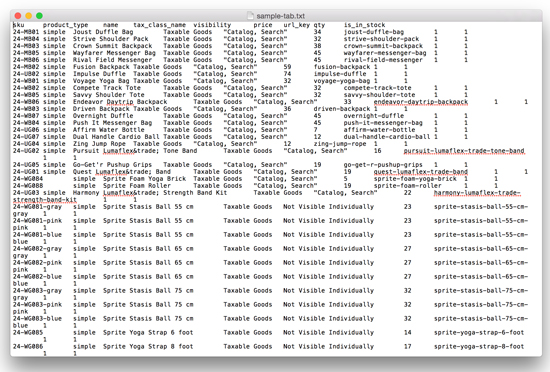Viewport: 550px width, 372px height.
Task: Click the name 'Overnight Duffle'
Action: point(103,116)
